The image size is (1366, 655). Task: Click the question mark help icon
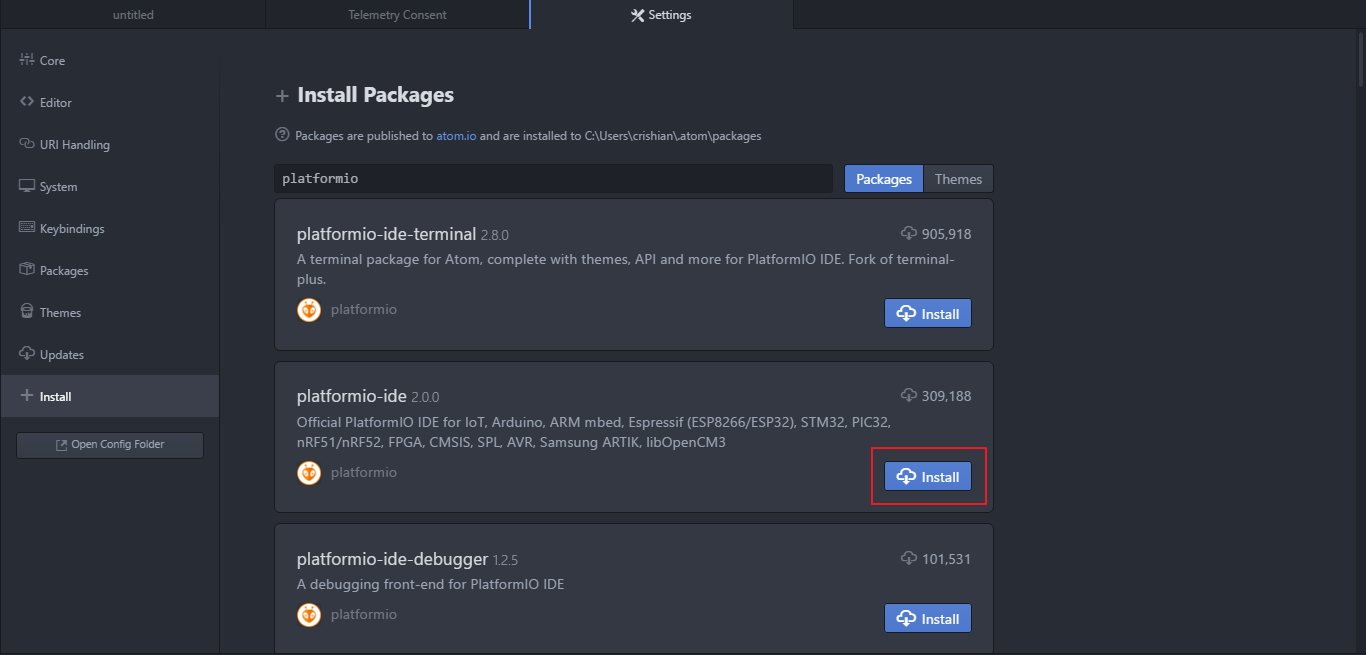tap(282, 135)
